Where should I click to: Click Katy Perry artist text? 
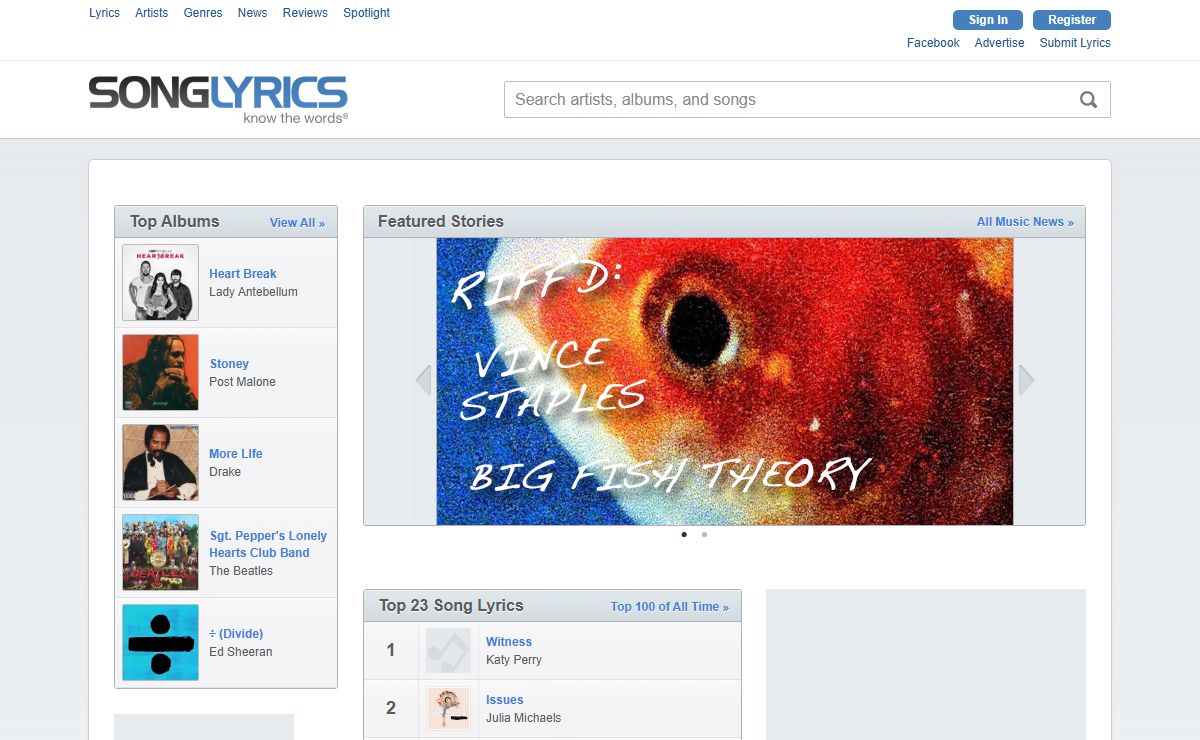point(514,660)
